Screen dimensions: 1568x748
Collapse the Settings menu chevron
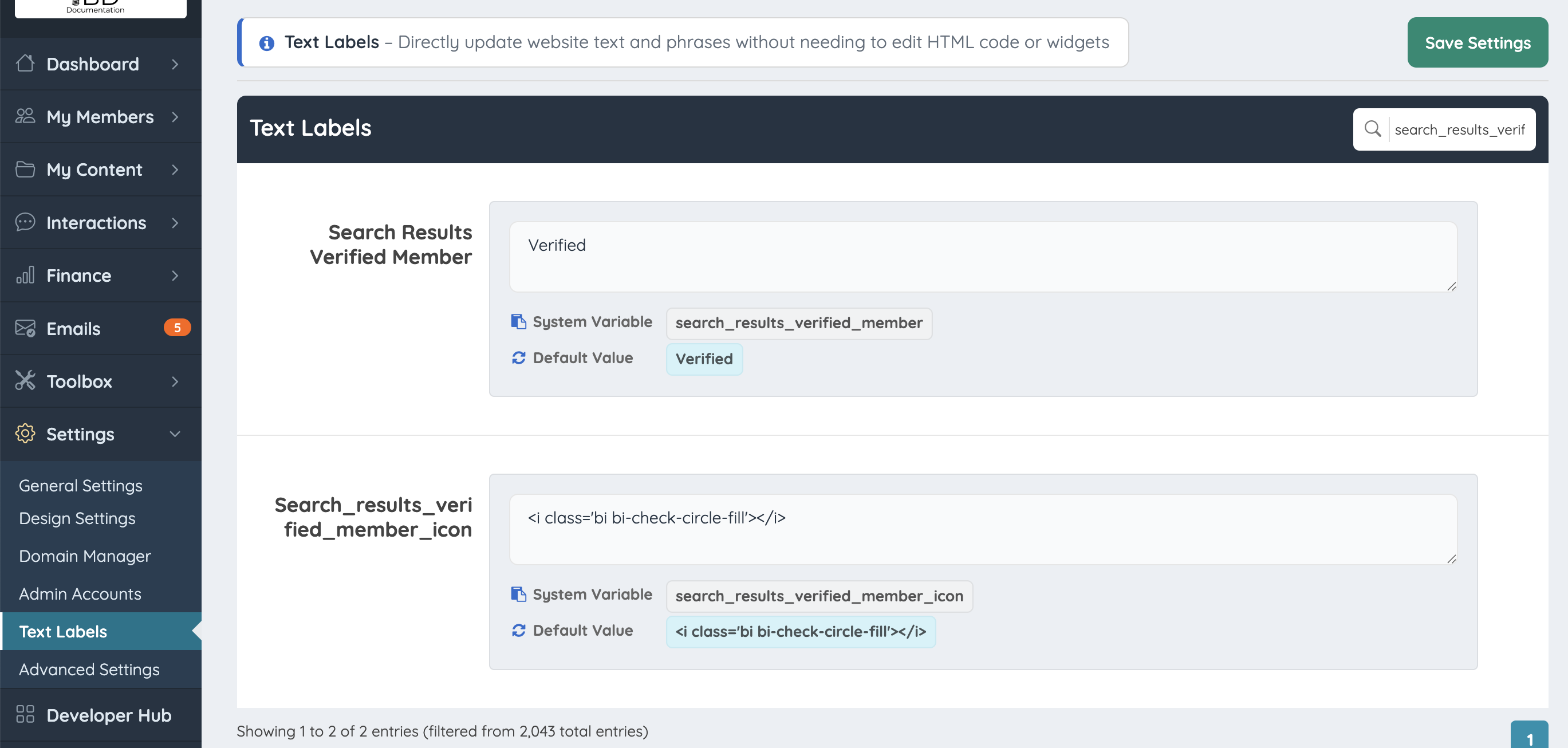[x=175, y=434]
